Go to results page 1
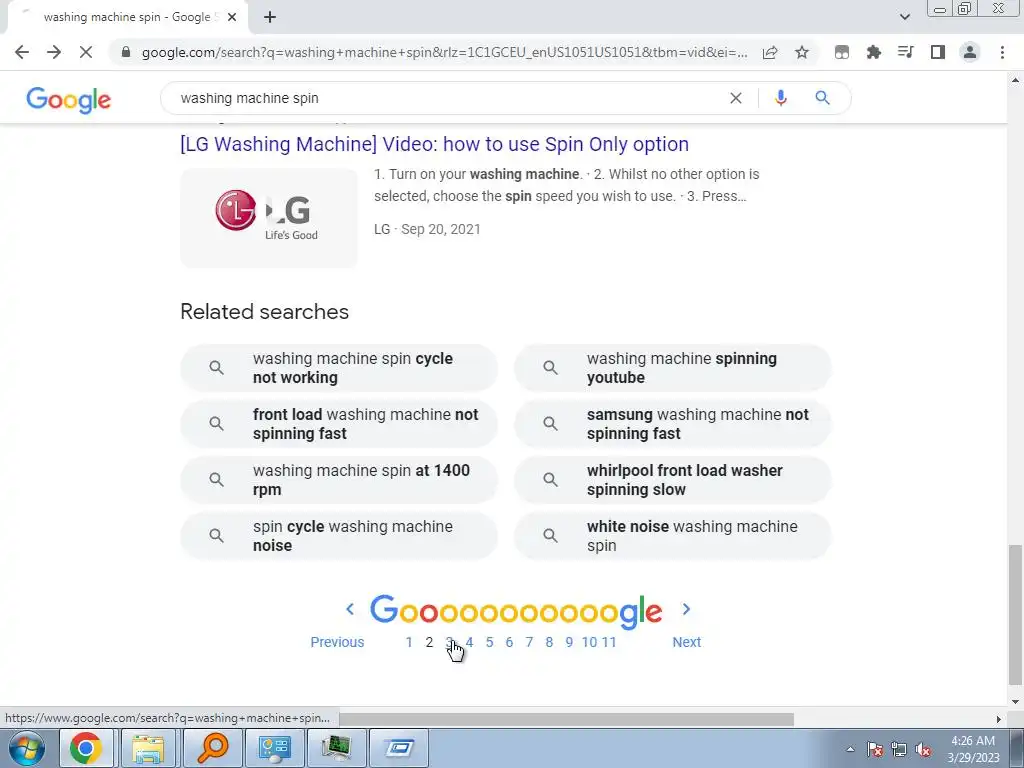The image size is (1024, 768). point(409,642)
